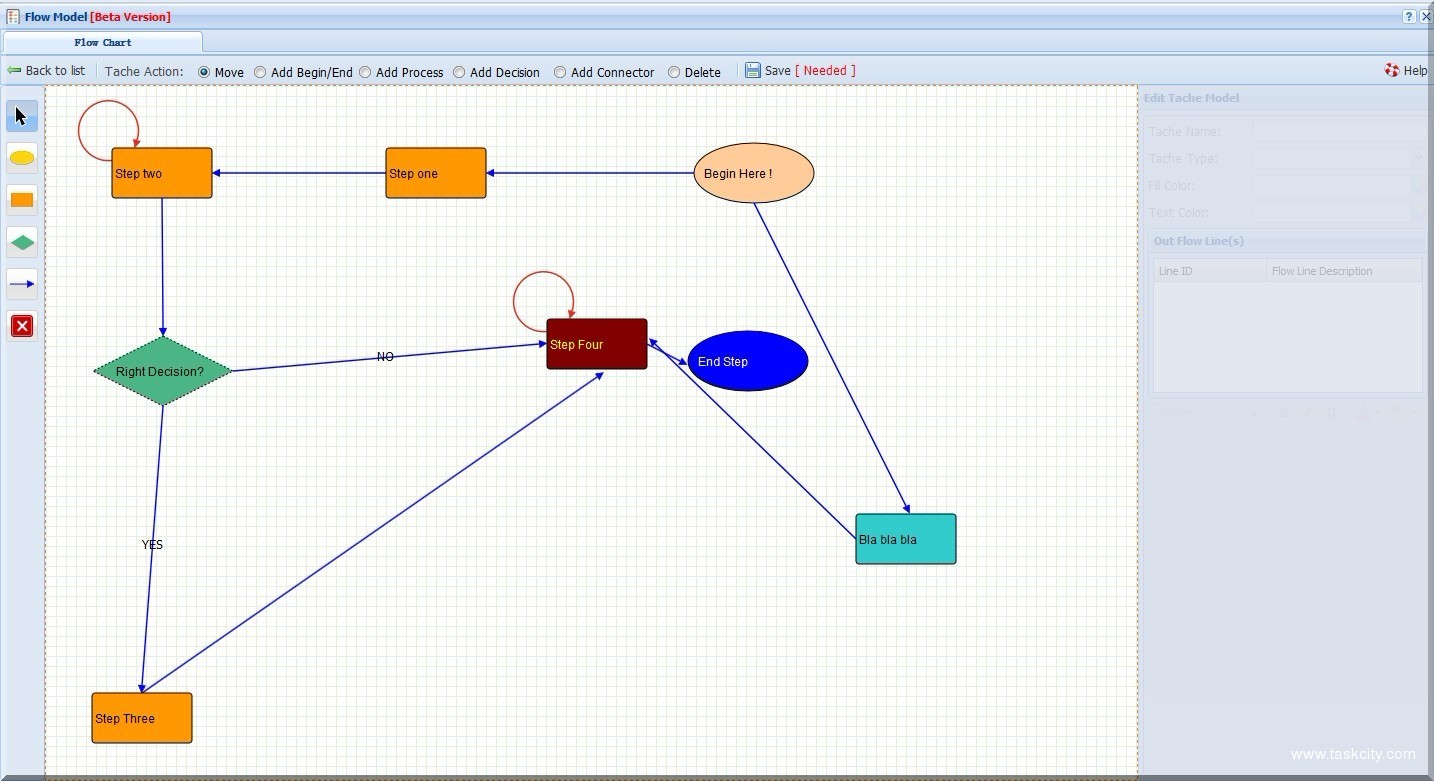Select the yellow ellipse Begin/End tool

(22, 158)
